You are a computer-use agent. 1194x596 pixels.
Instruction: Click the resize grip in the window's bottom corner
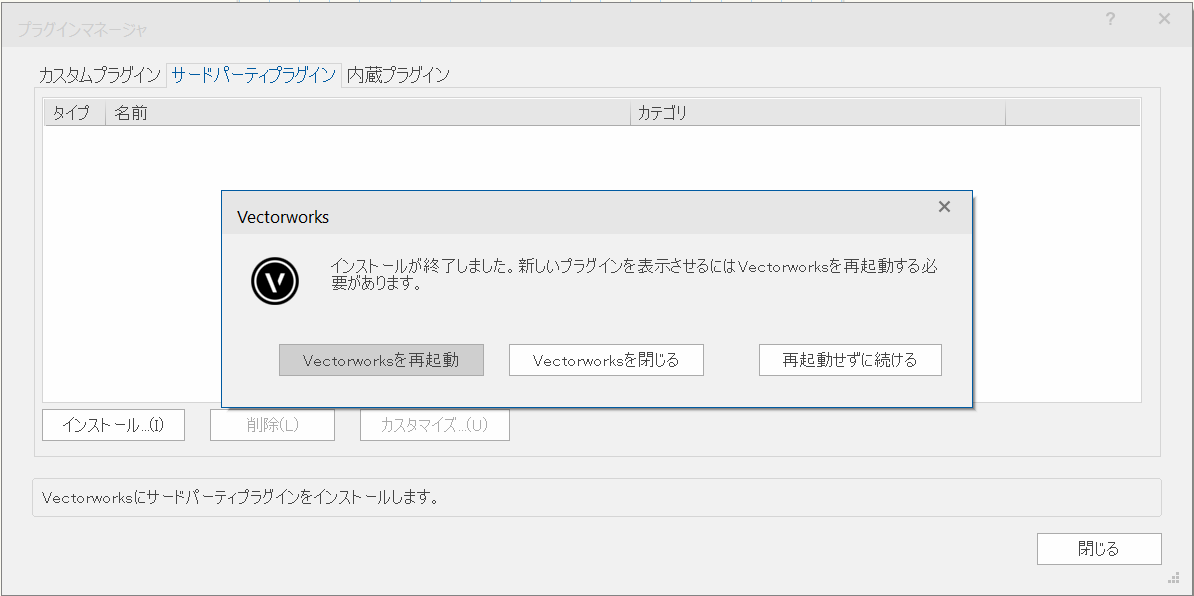(1173, 578)
